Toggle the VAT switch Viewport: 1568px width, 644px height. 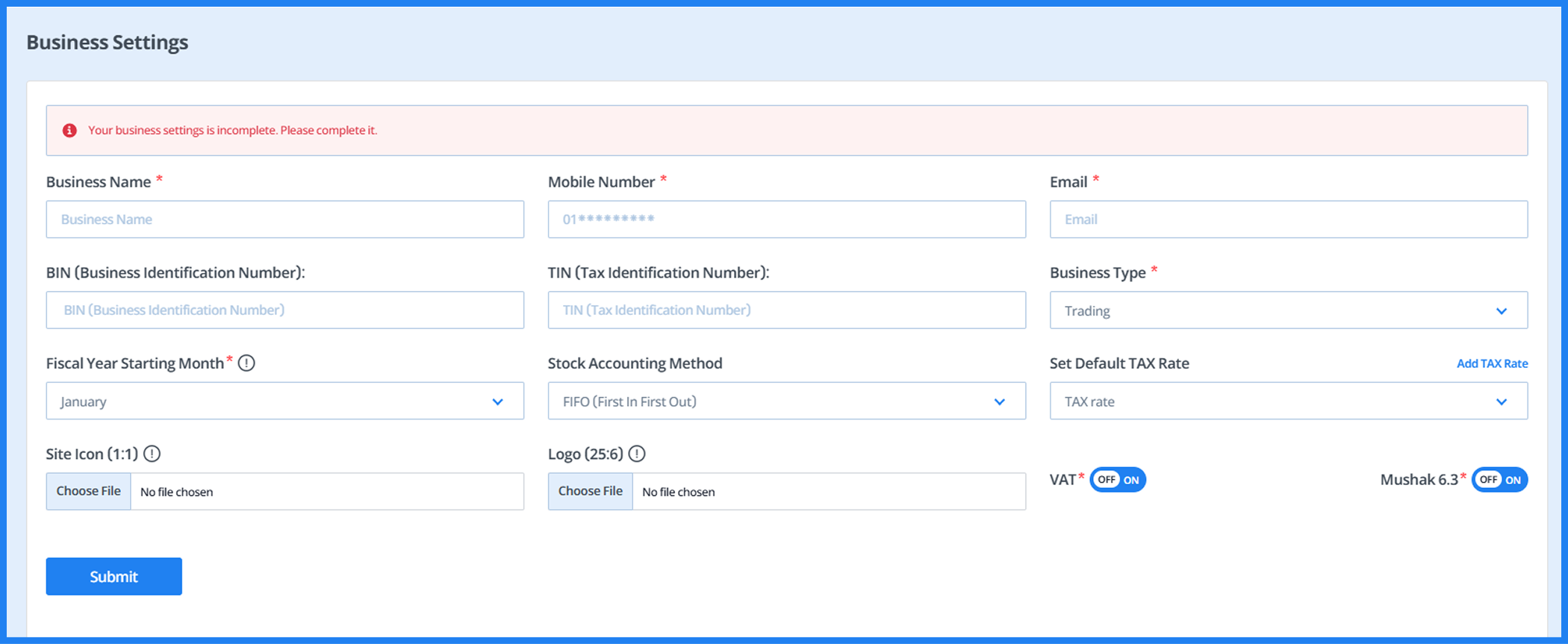click(x=1118, y=480)
